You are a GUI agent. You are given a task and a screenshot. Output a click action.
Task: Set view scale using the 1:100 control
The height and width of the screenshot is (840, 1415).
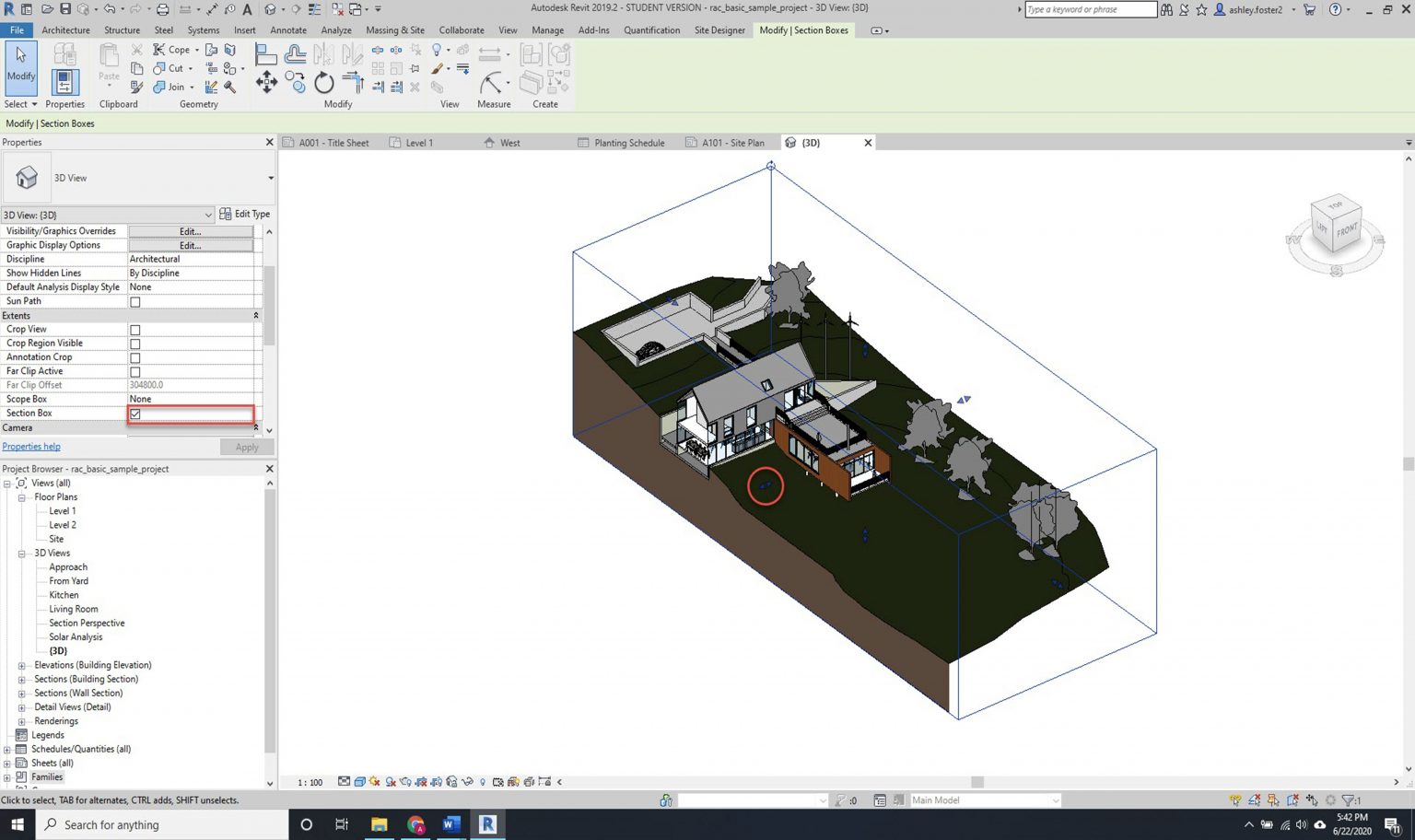point(309,781)
